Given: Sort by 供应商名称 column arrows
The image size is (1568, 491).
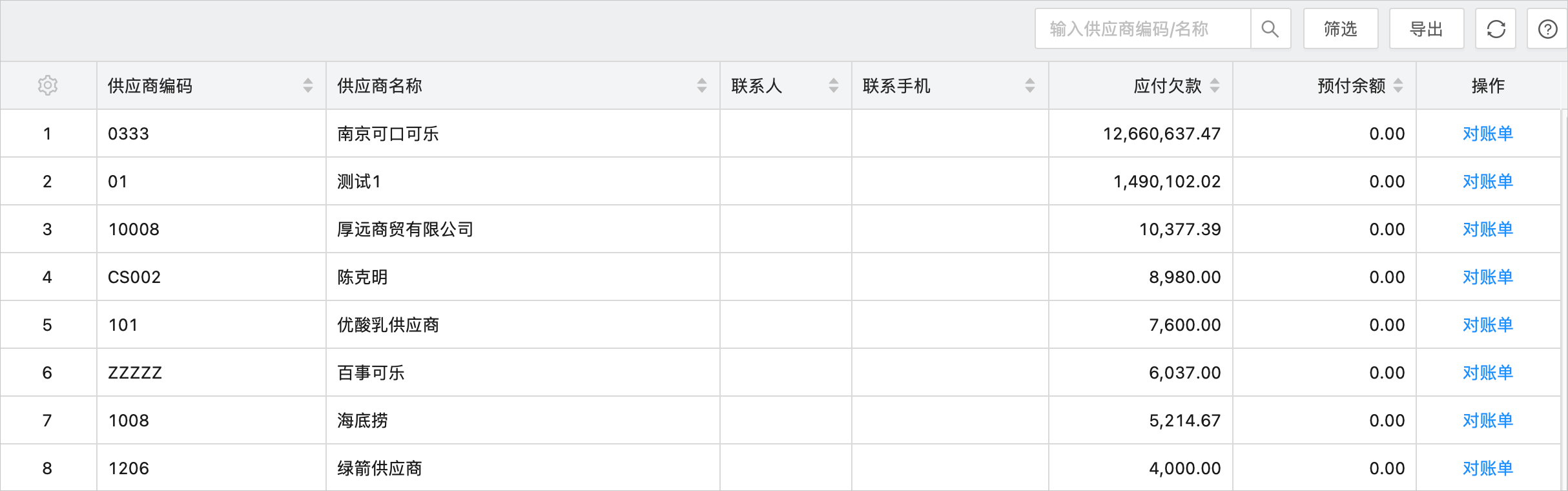Looking at the screenshot, I should [702, 85].
